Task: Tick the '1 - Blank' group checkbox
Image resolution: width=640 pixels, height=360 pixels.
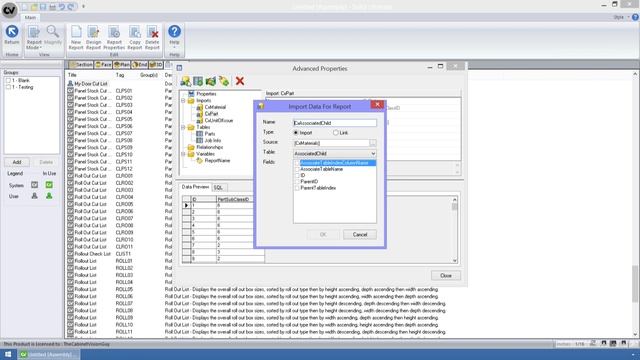Action: point(8,80)
